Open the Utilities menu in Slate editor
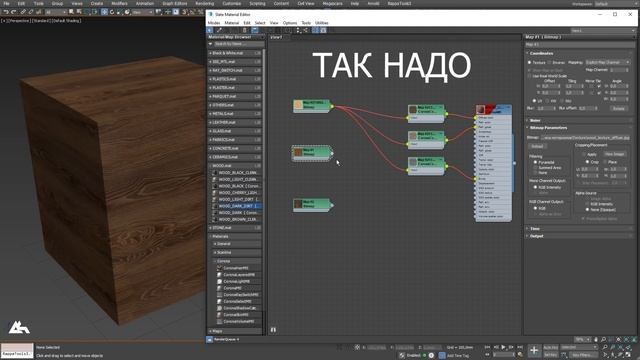Screen dimensions: 640x360 (322, 23)
